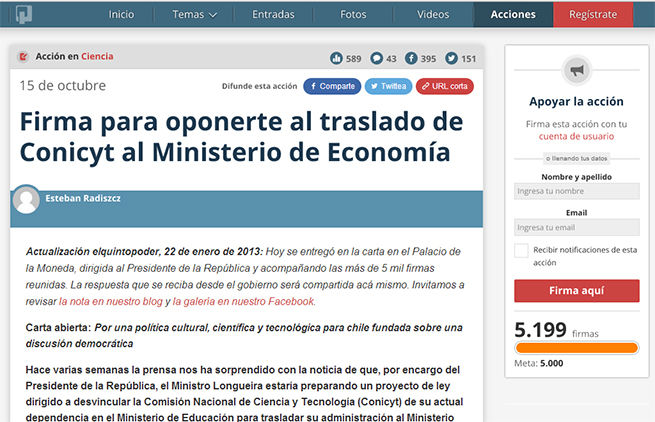
Task: Click the 'Meta: 5.000' goal text
Action: 539,363
